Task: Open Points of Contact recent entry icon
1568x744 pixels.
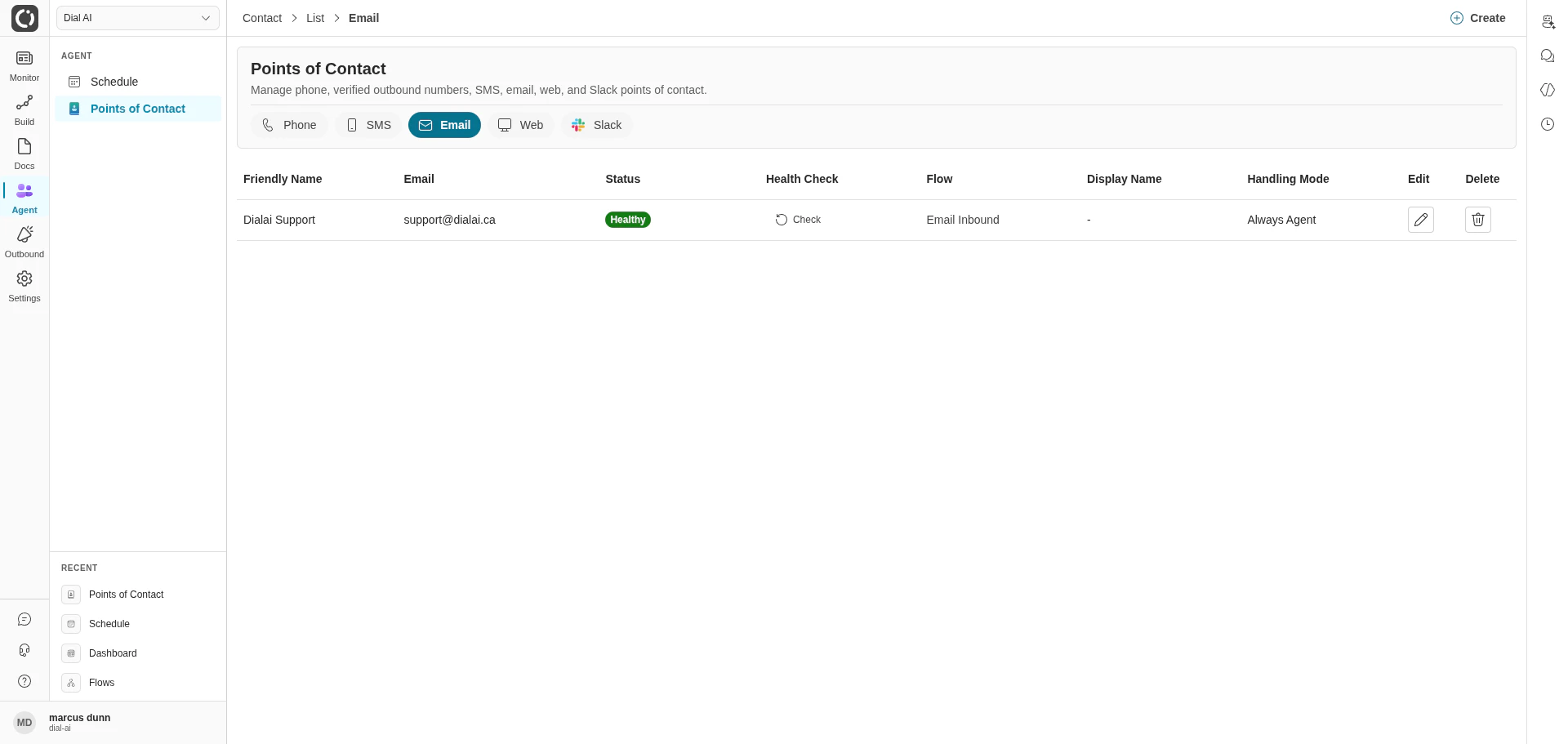Action: 71,595
